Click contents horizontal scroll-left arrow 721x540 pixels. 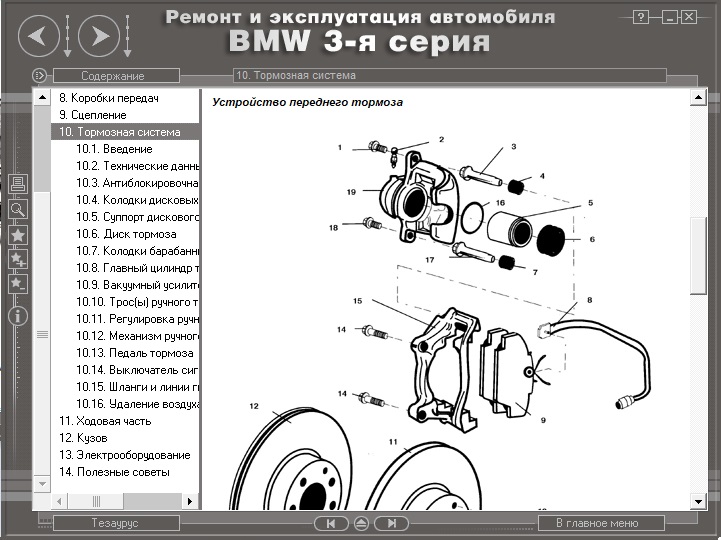(59, 501)
